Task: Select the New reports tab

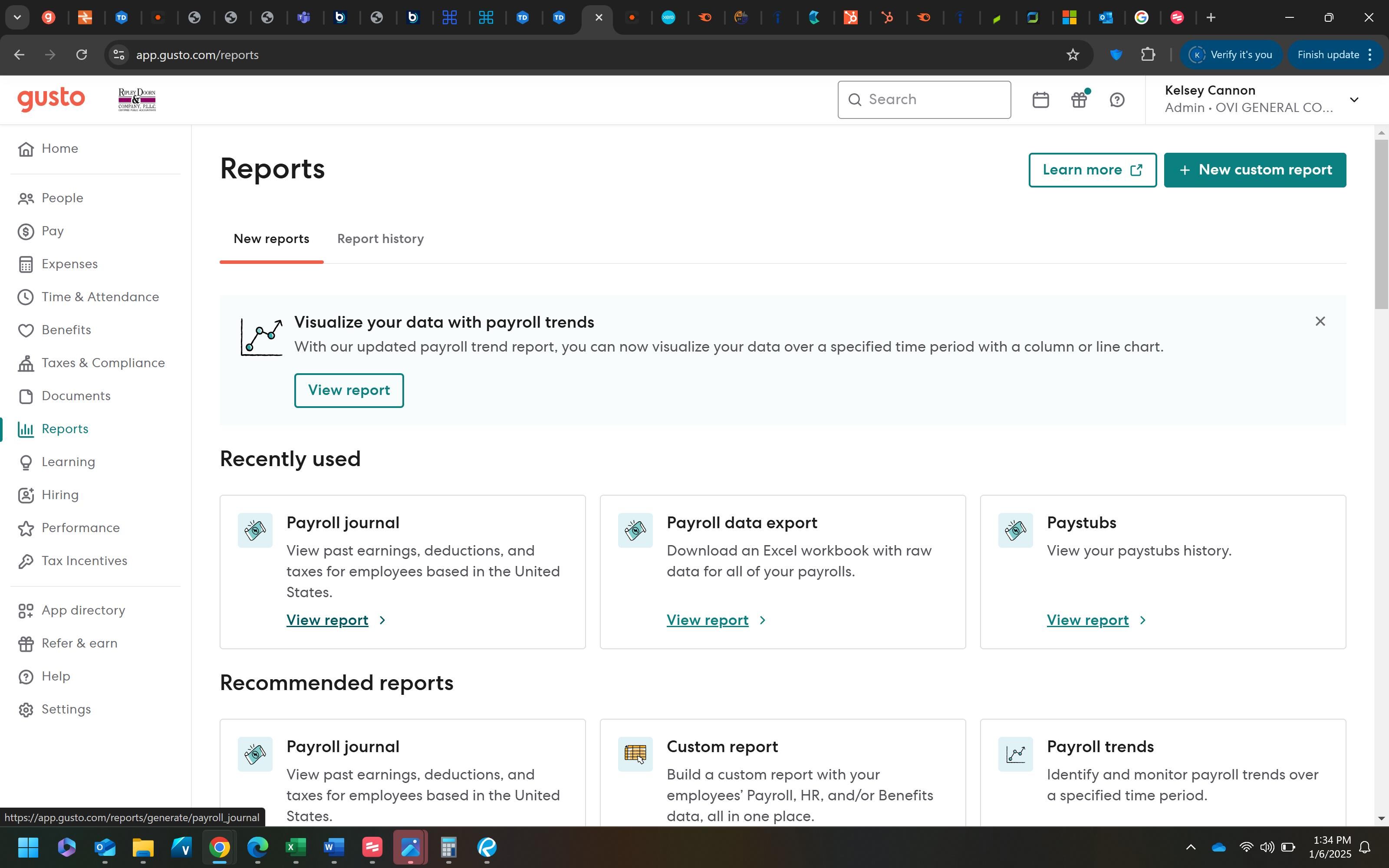Action: (x=271, y=239)
